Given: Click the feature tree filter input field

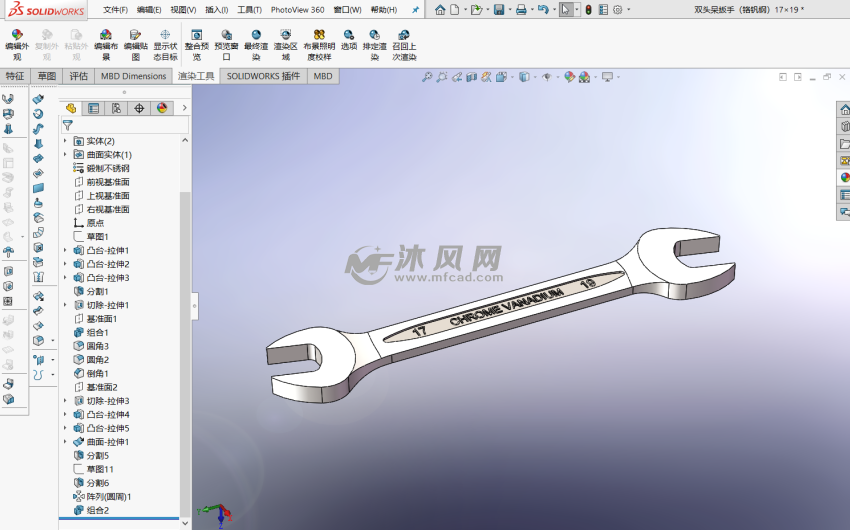Looking at the screenshot, I should pyautogui.click(x=120, y=126).
